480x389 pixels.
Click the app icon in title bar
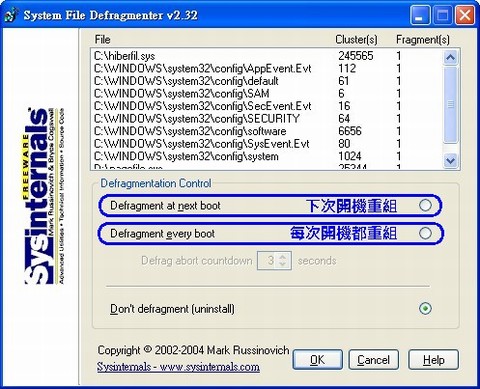pyautogui.click(x=11, y=15)
